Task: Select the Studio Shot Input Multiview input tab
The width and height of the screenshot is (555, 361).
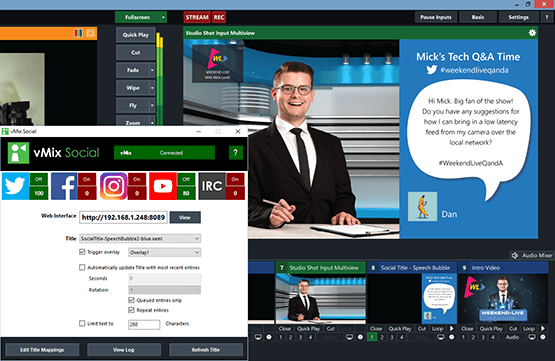Action: [x=321, y=268]
